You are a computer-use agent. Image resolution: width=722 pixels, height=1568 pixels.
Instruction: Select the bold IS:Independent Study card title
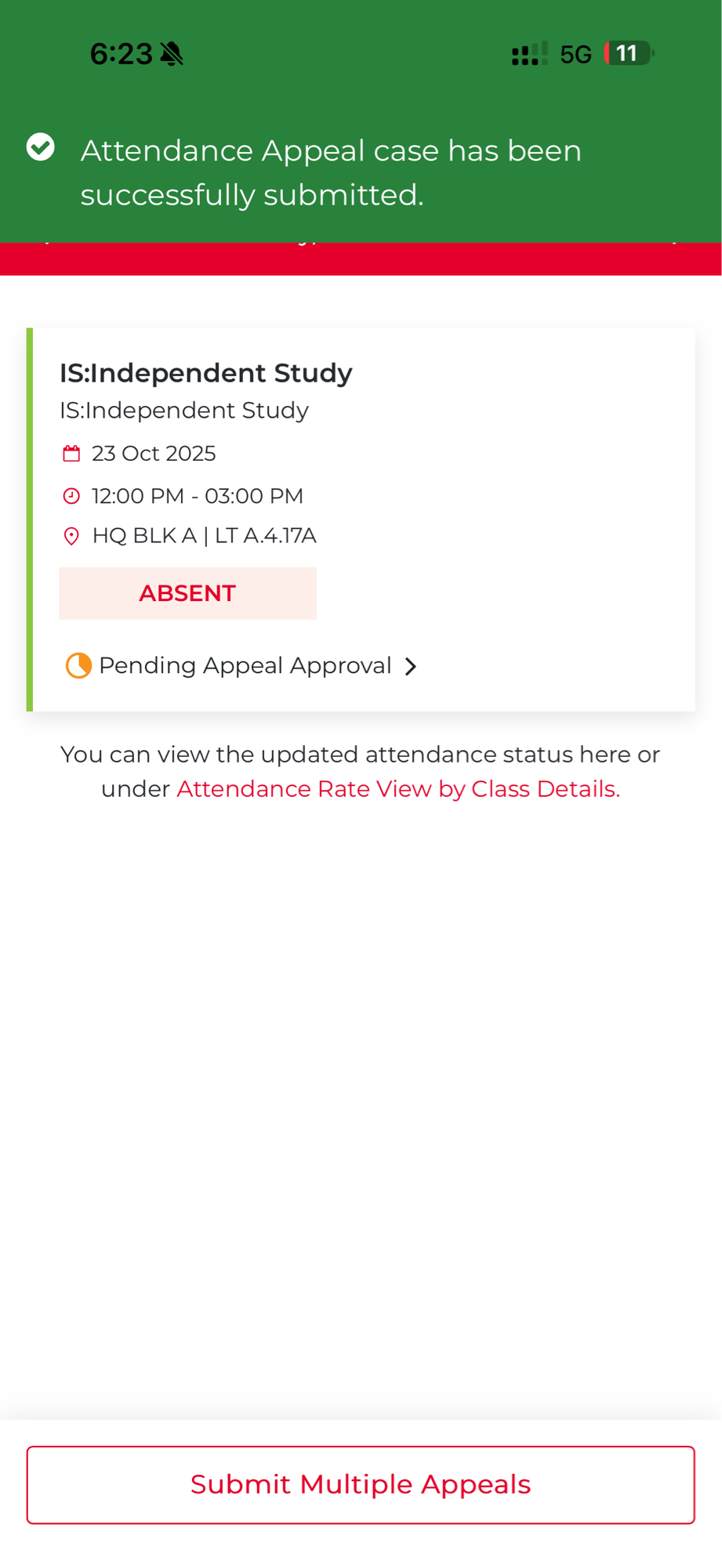206,373
